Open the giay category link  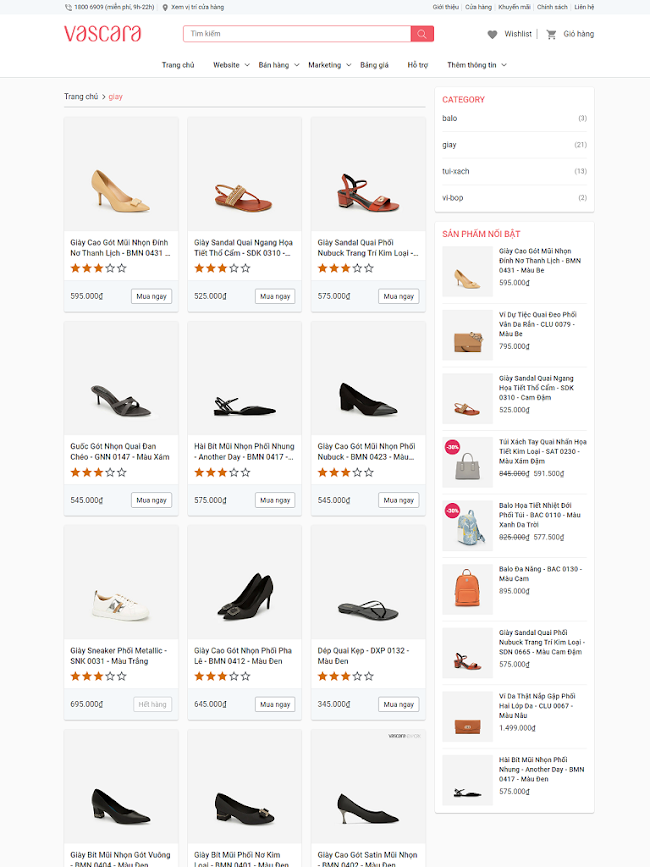point(448,144)
